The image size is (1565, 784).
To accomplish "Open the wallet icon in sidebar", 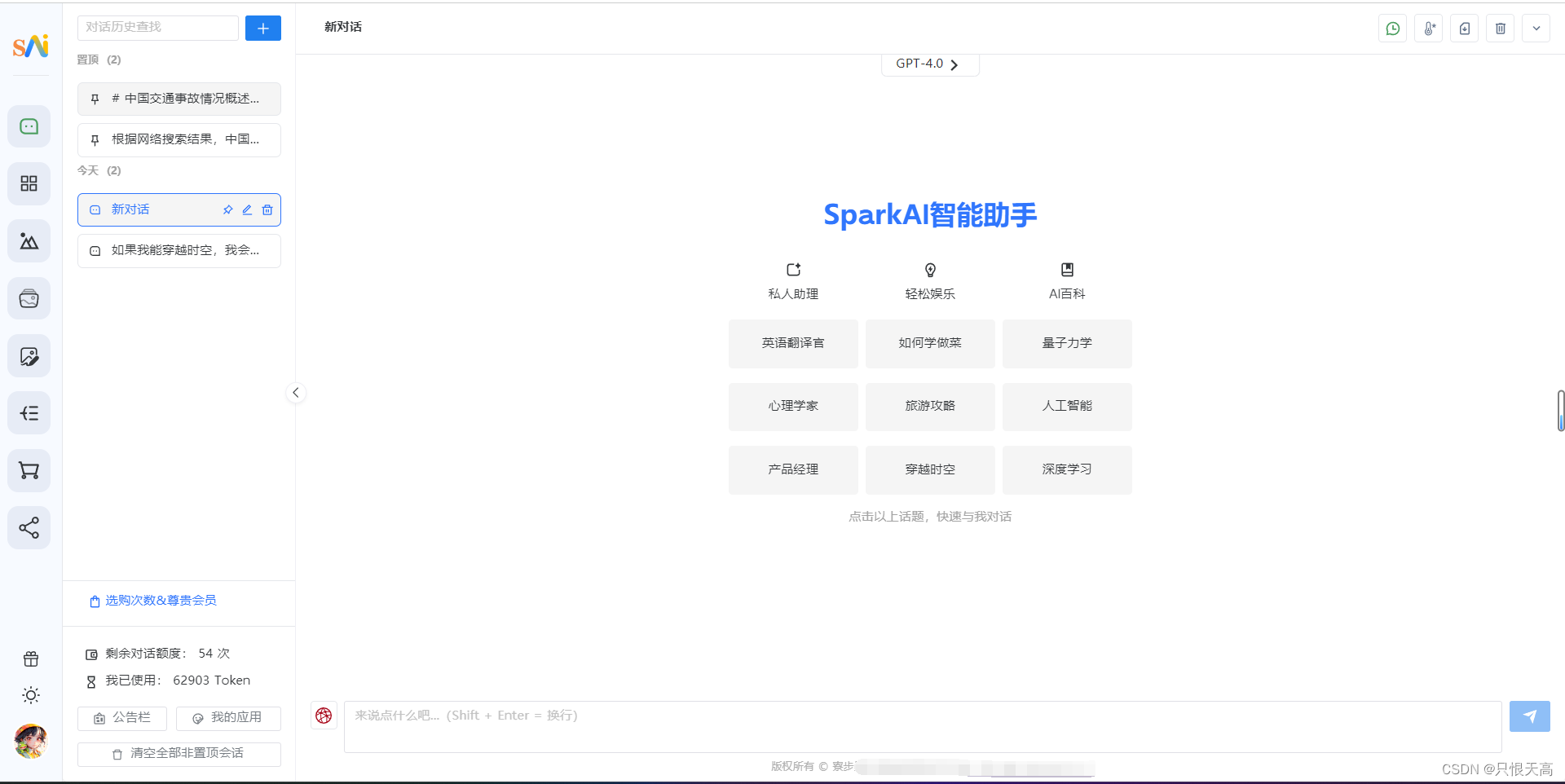I will (x=29, y=298).
